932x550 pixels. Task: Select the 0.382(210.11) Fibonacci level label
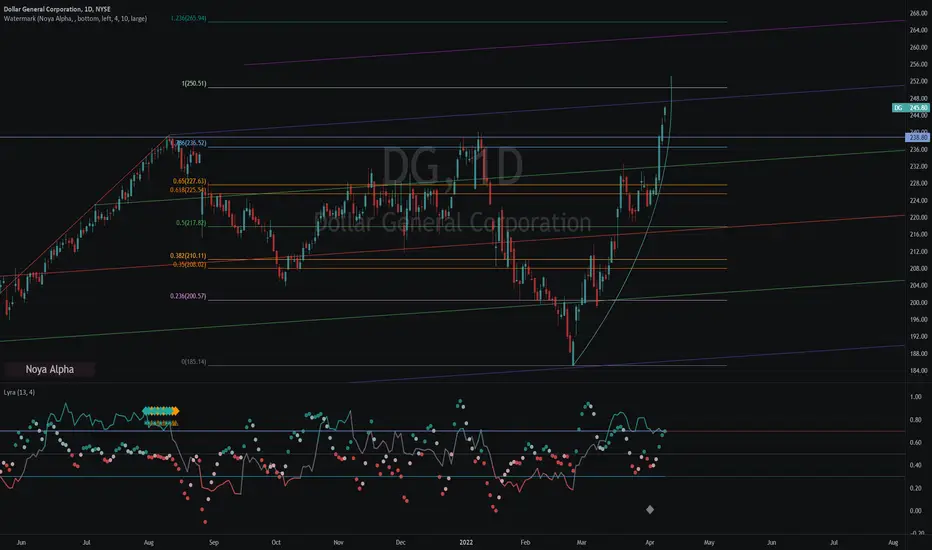click(x=188, y=256)
